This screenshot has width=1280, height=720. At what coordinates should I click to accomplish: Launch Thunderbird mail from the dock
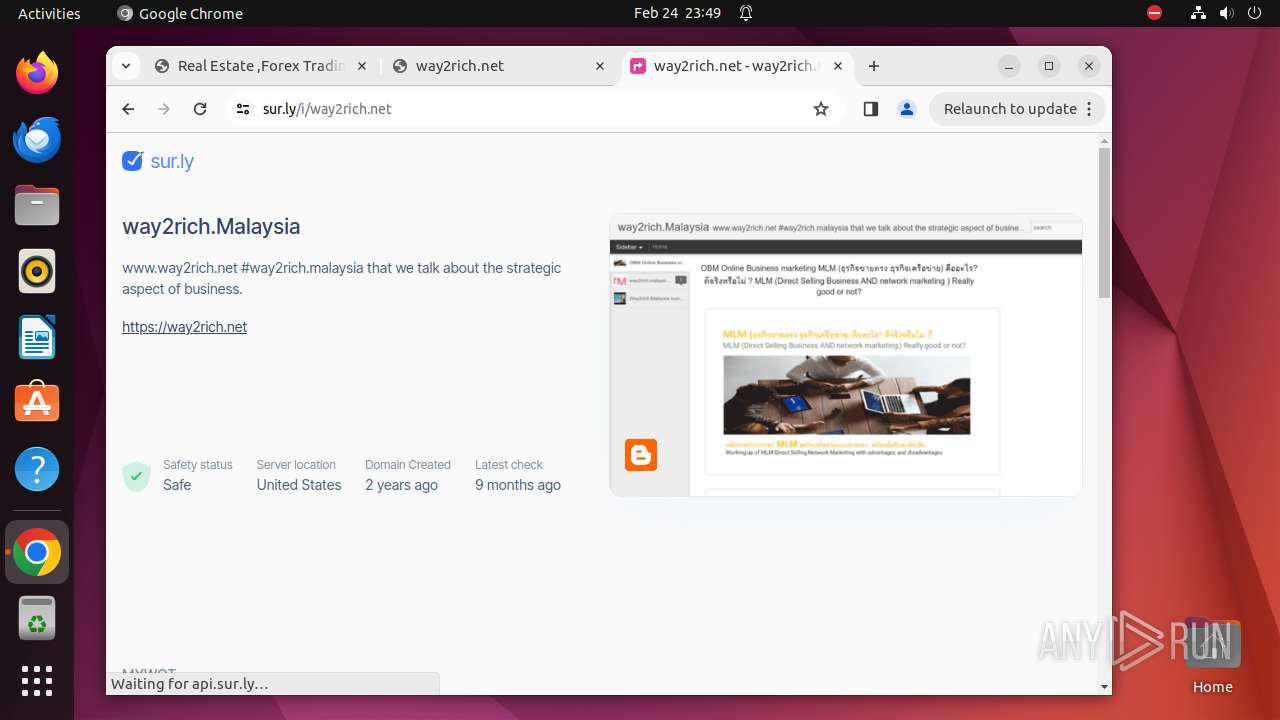[37, 139]
